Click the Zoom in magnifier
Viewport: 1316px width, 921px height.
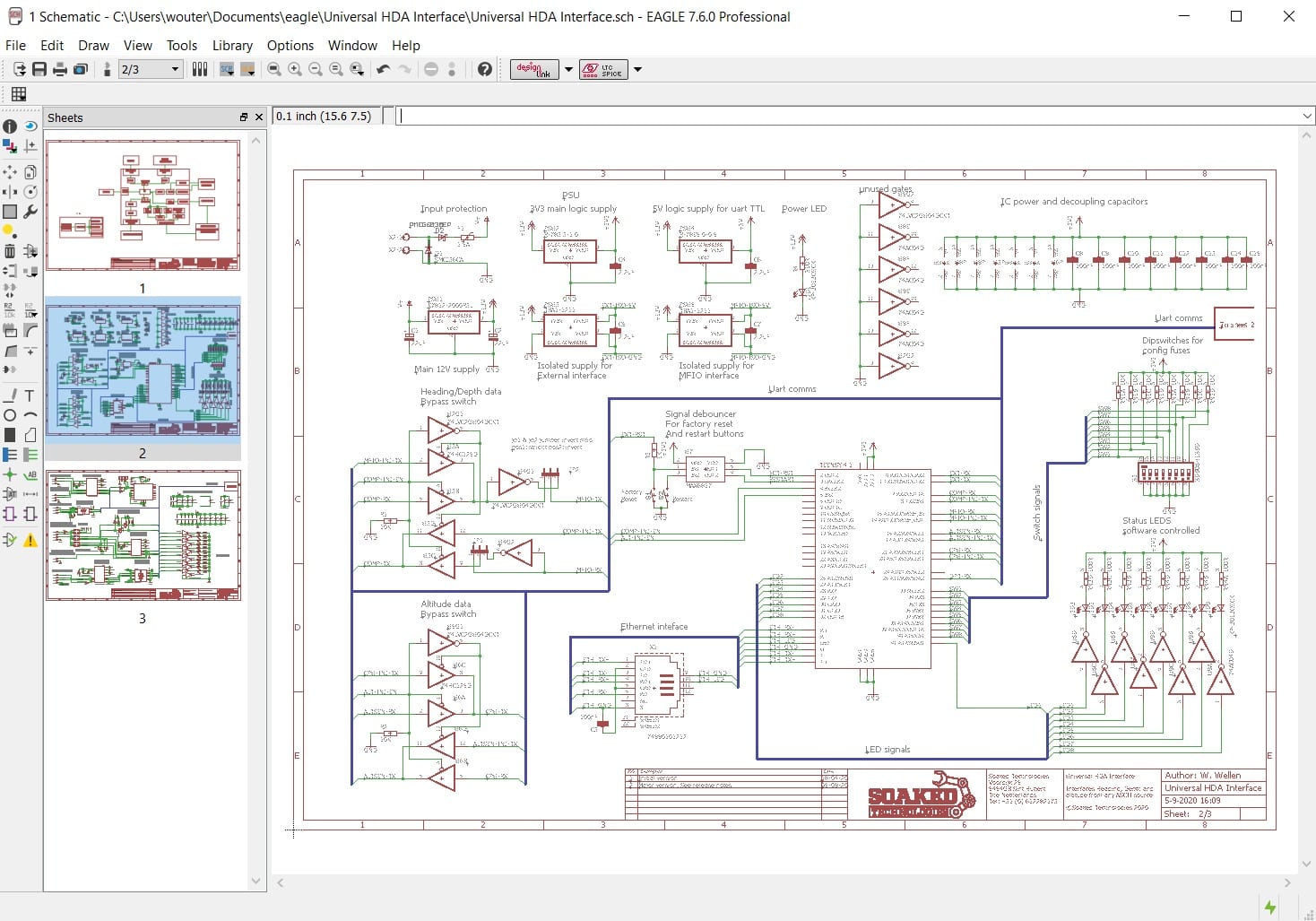coord(295,69)
